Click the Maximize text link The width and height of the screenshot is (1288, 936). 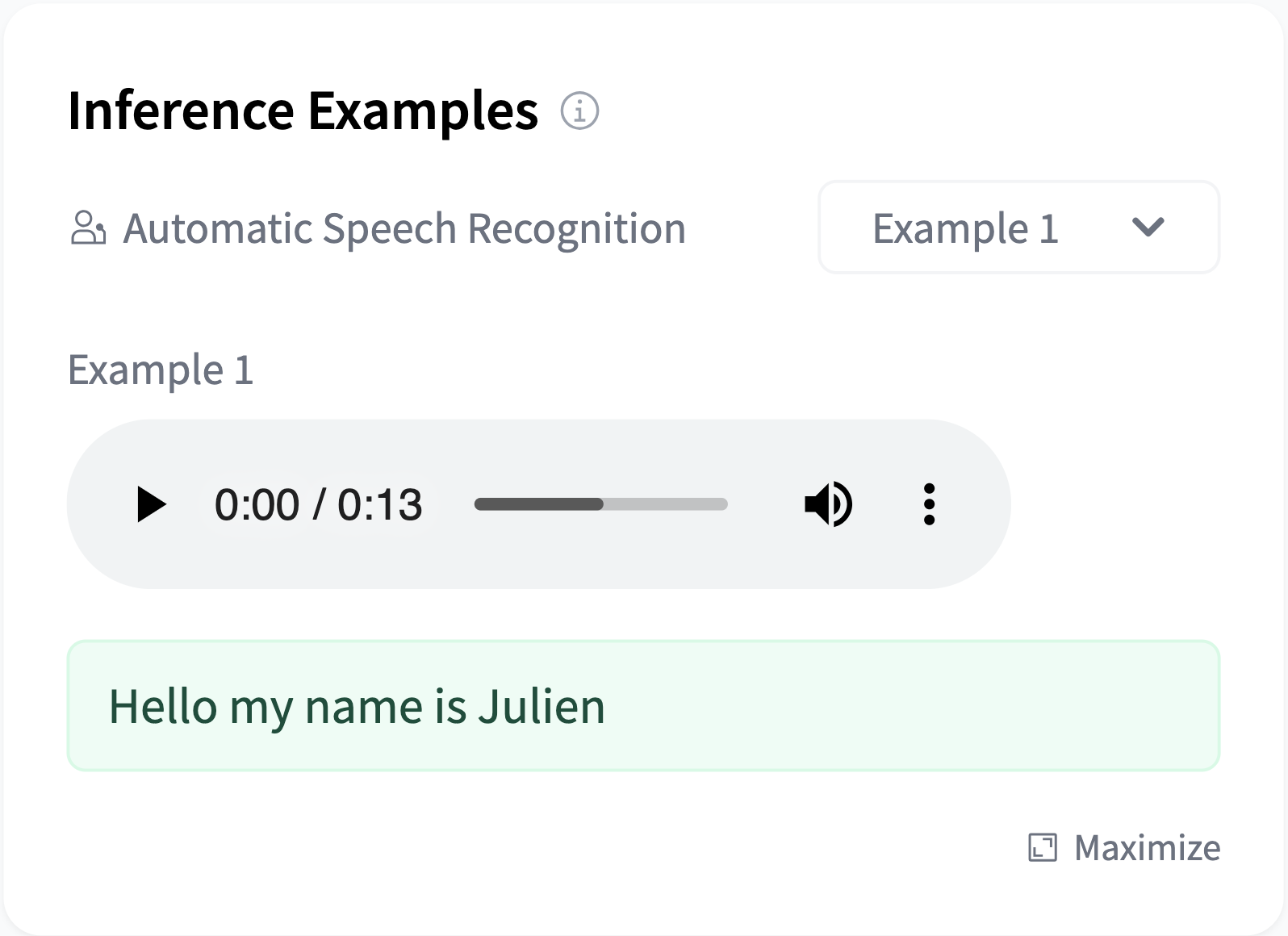(x=1147, y=848)
